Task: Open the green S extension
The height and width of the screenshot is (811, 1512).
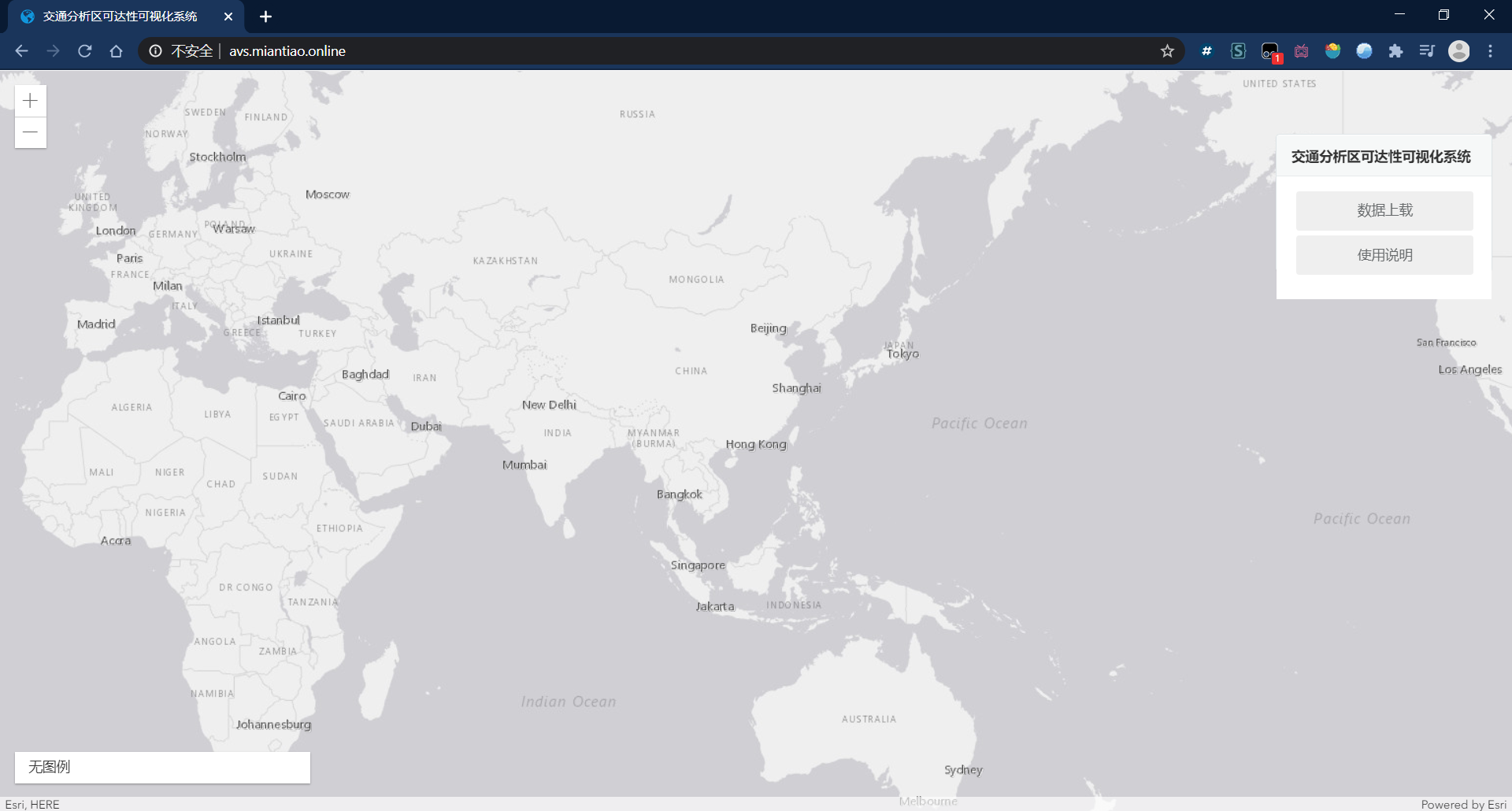Action: (1238, 51)
